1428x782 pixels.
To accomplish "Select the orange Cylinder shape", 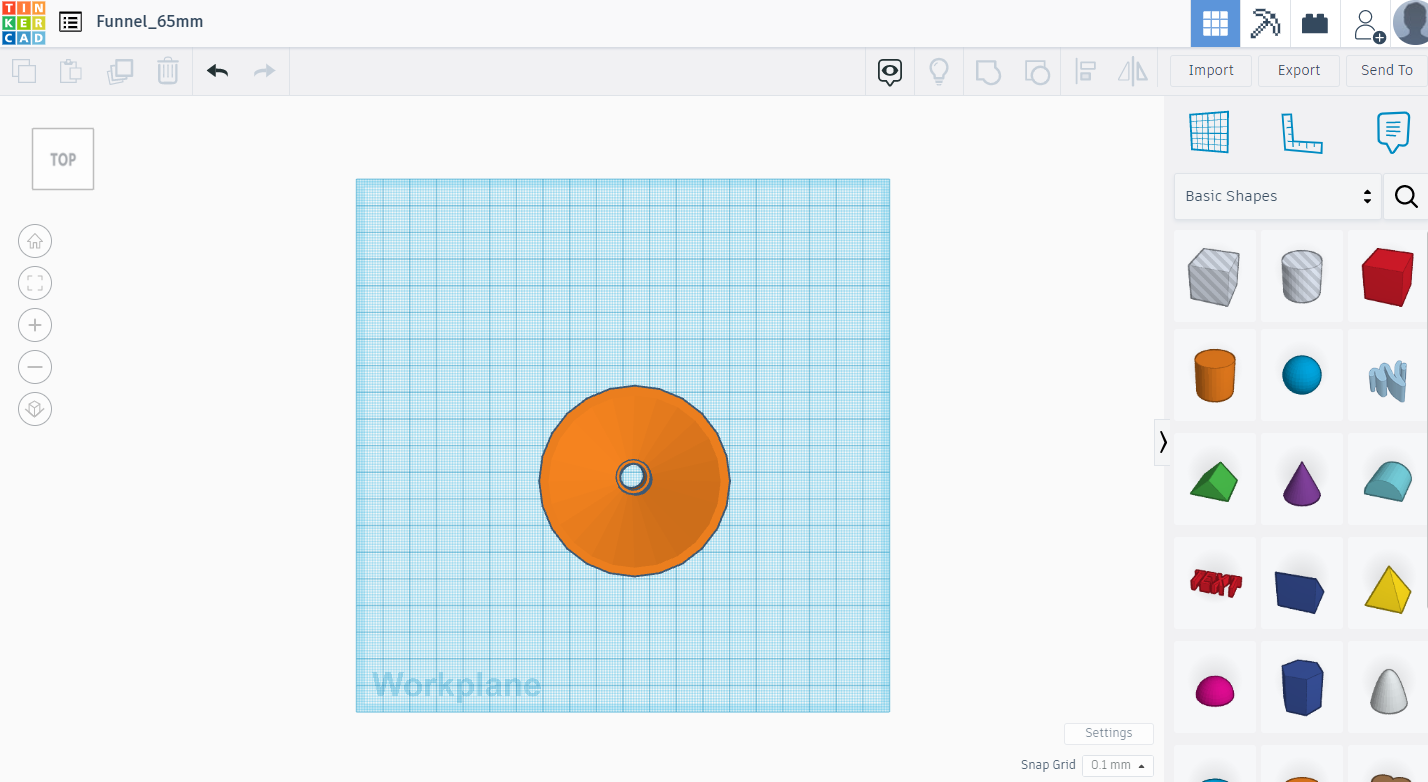I will [1214, 376].
